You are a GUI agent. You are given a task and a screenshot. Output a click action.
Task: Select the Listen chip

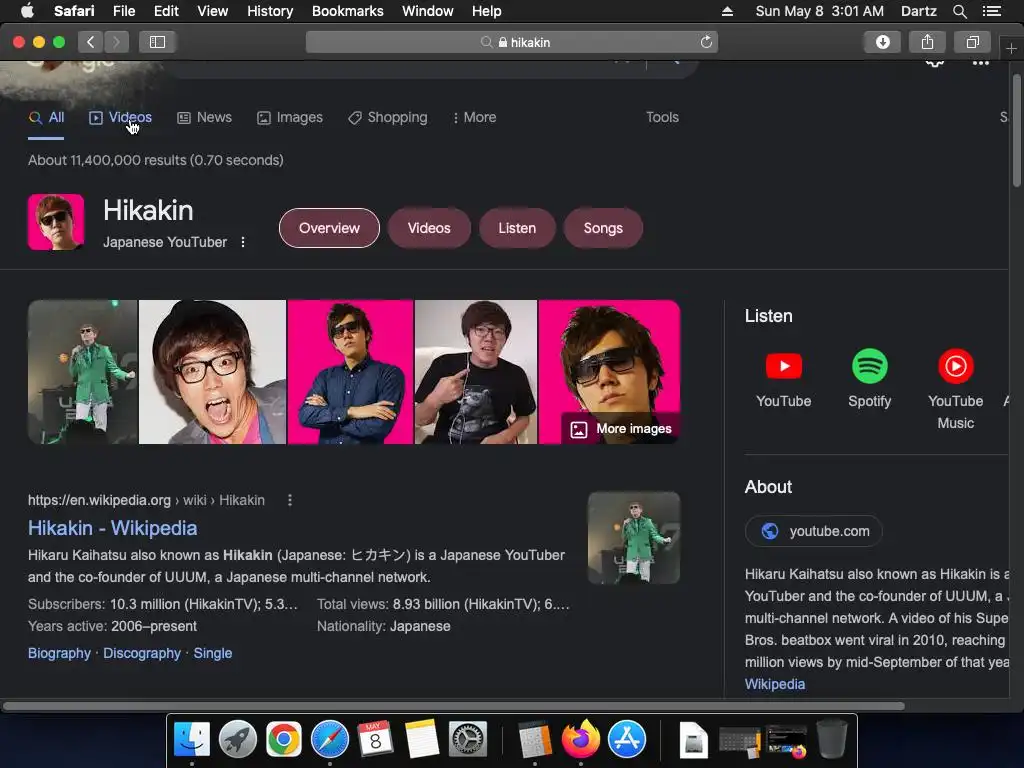(x=517, y=228)
